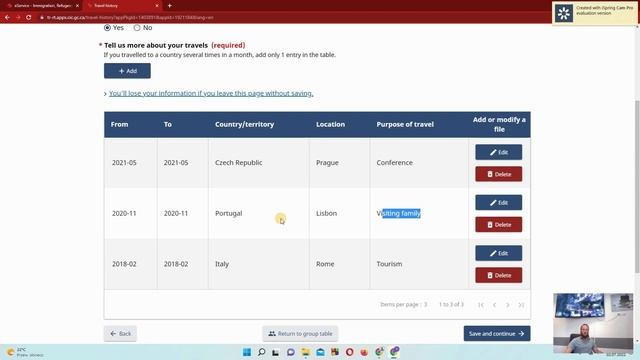Open Windows Start menu

coord(247,352)
